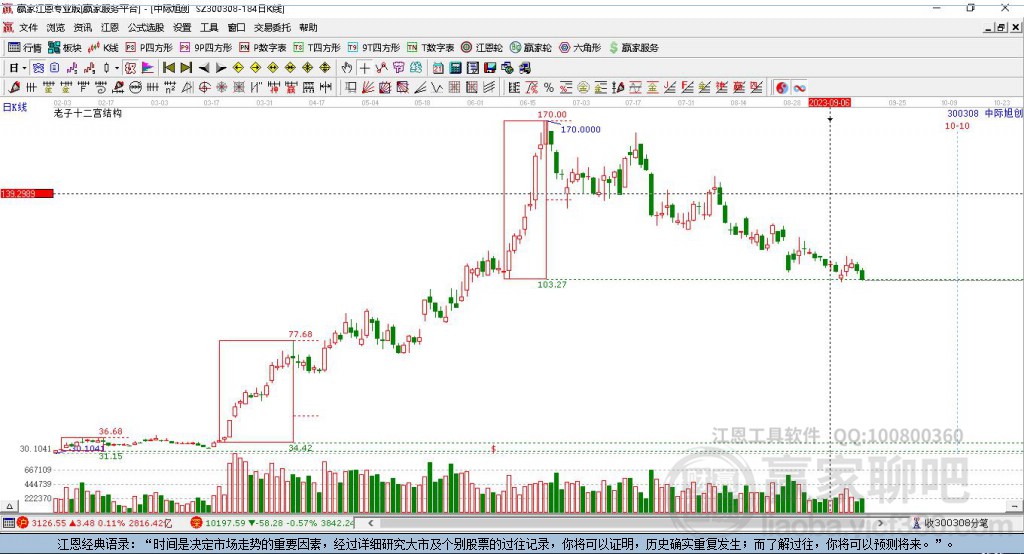1024x554 pixels.
Task: Open the 浏览 menu
Action: click(x=56, y=27)
